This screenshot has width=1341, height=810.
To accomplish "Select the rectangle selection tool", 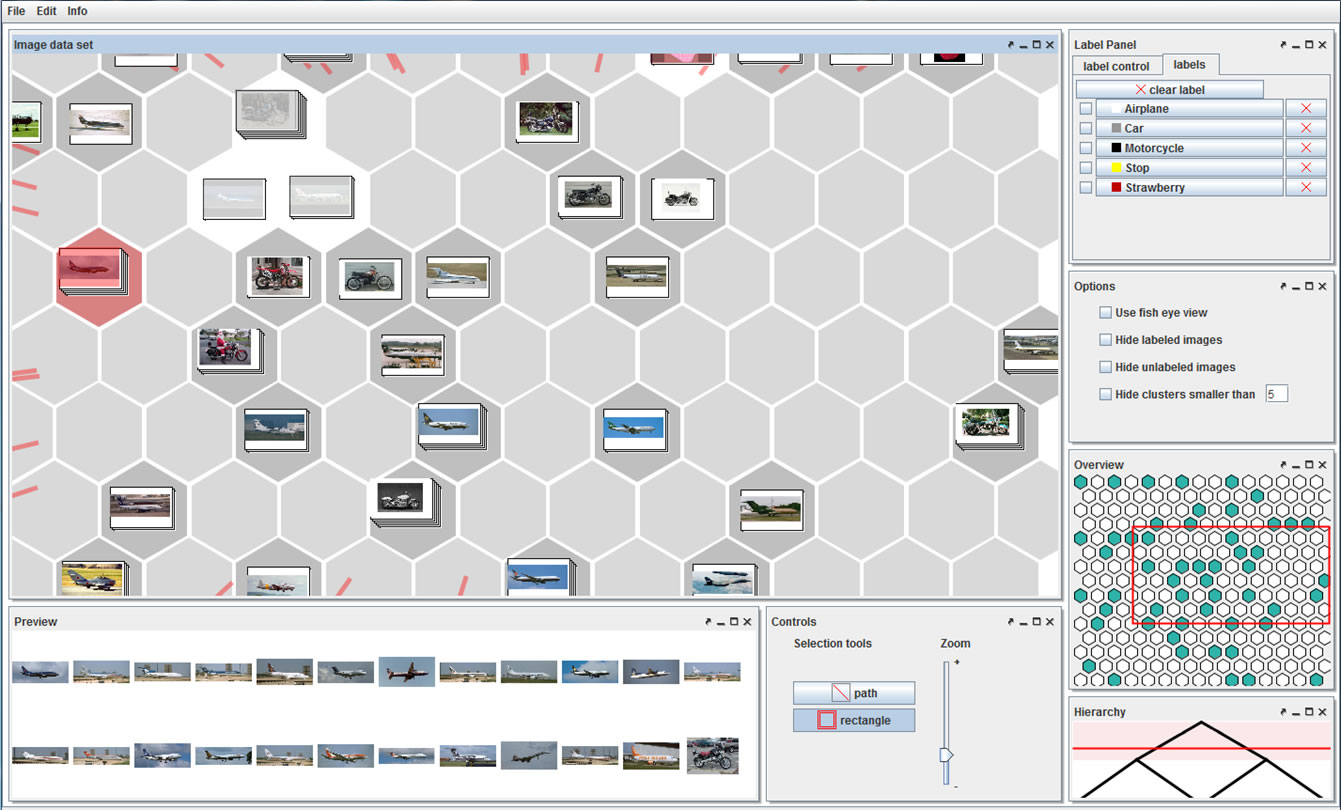I will (854, 720).
